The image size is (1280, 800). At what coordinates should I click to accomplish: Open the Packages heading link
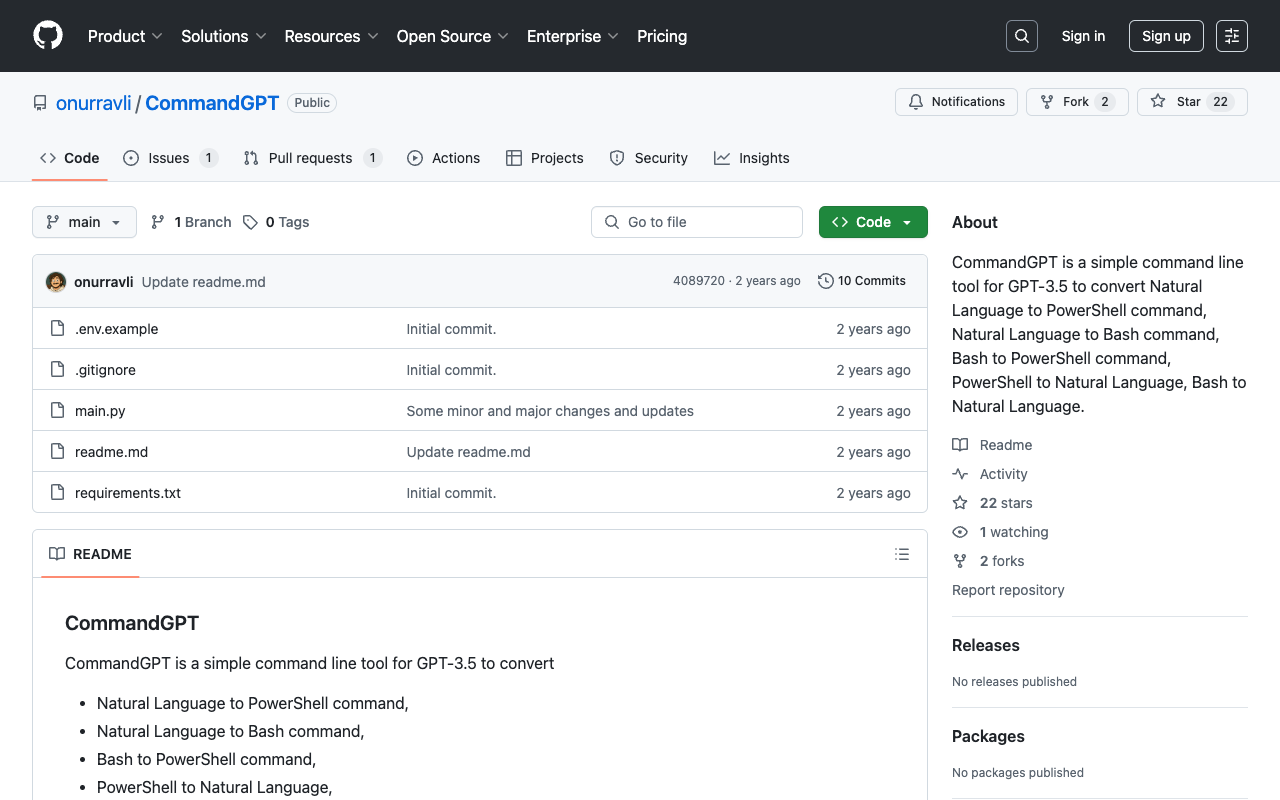pos(988,736)
